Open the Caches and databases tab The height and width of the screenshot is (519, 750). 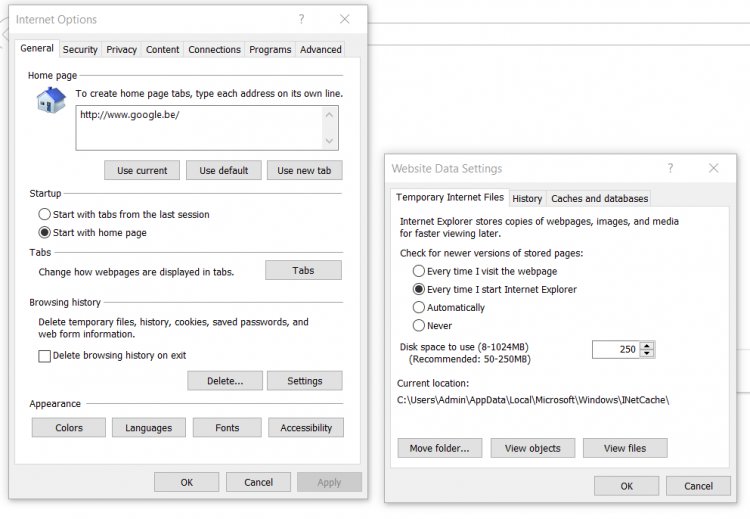coord(599,198)
